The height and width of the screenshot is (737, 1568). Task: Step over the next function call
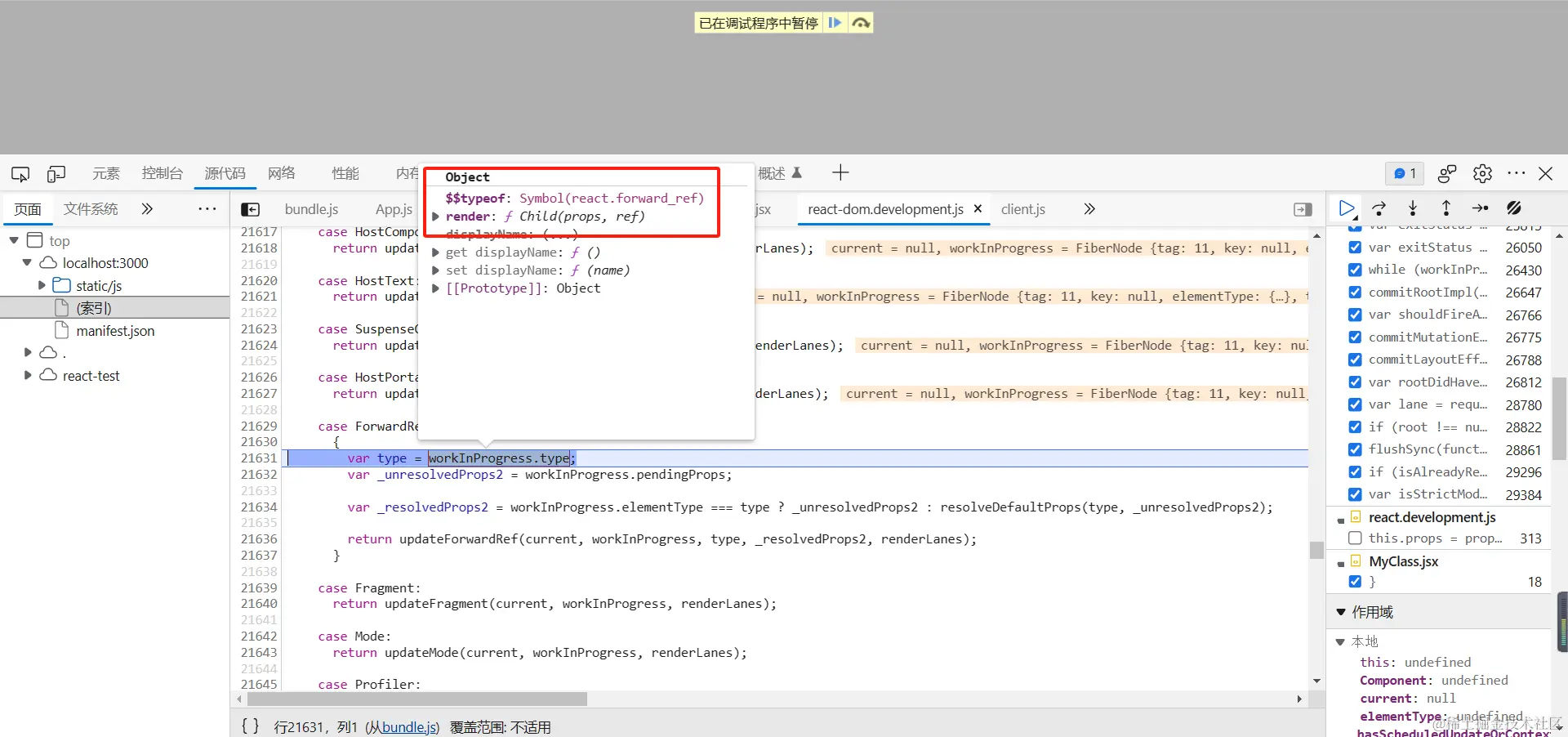pyautogui.click(x=1379, y=208)
